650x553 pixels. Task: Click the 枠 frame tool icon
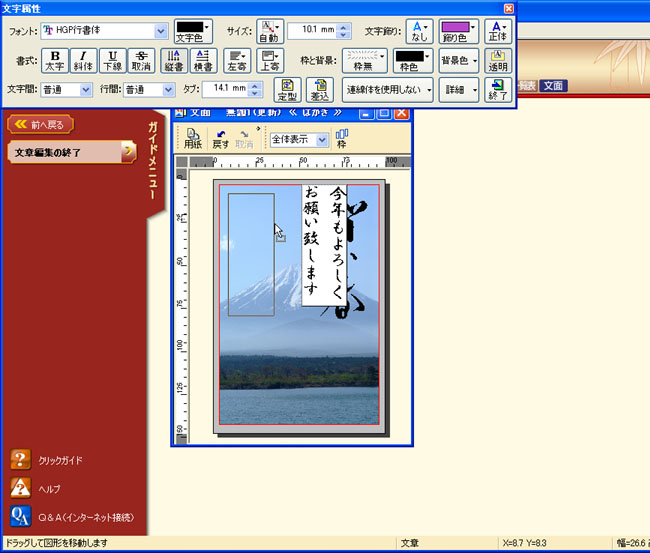342,139
